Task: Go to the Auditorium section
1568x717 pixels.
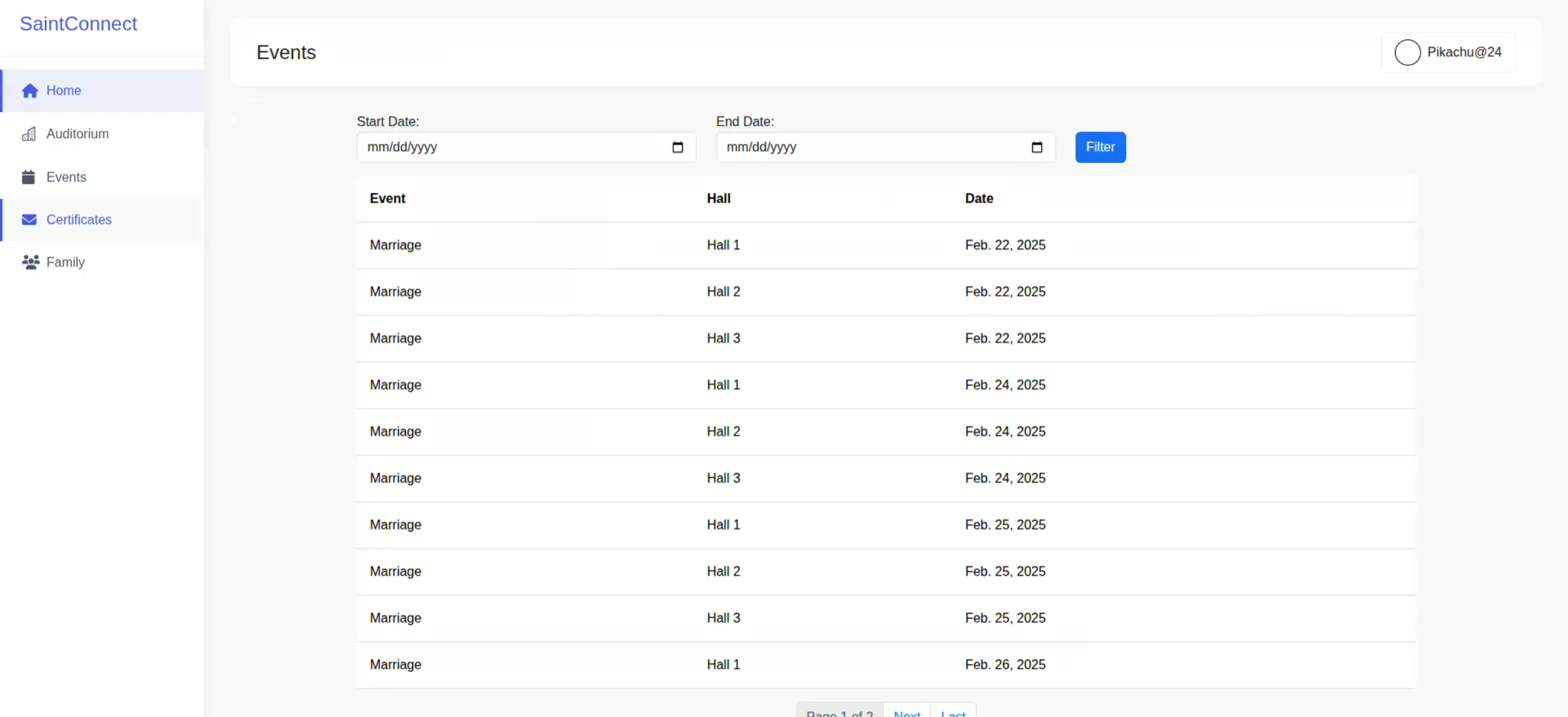Action: tap(102, 134)
